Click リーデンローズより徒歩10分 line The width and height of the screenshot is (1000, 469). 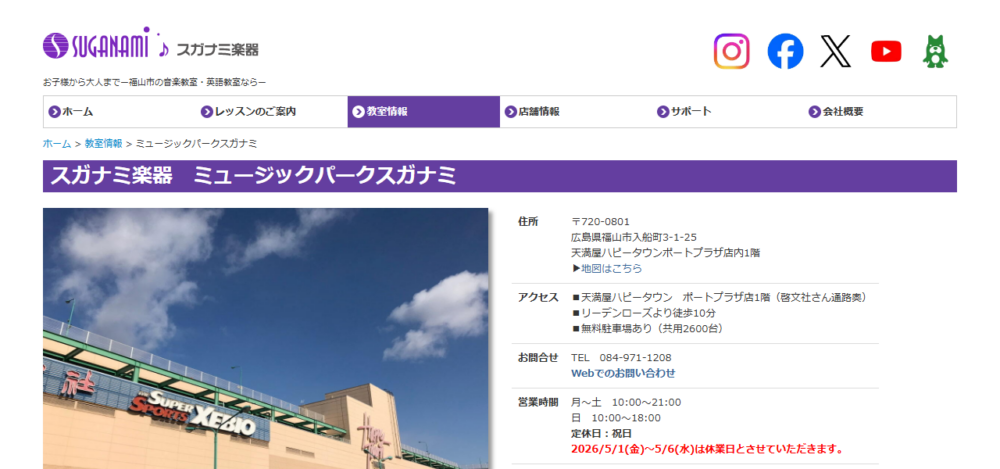pos(644,313)
